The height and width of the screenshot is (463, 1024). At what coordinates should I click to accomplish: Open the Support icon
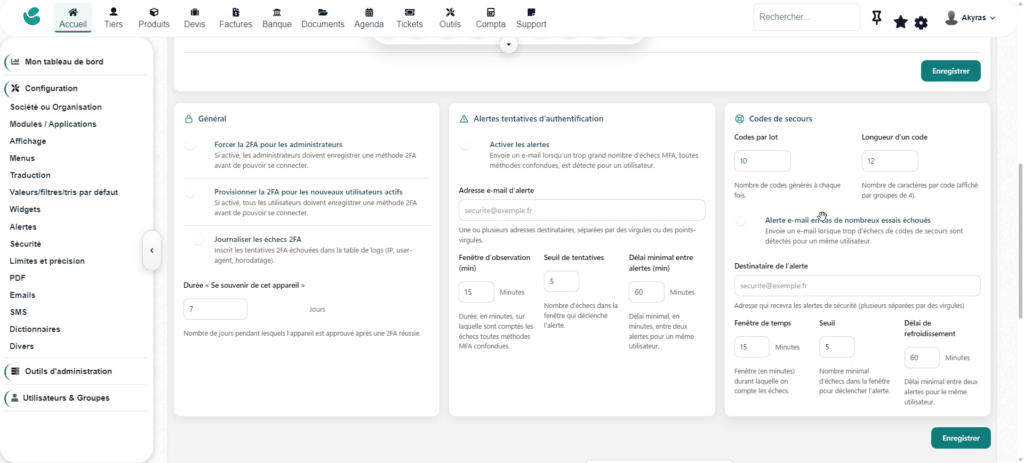[x=531, y=12]
